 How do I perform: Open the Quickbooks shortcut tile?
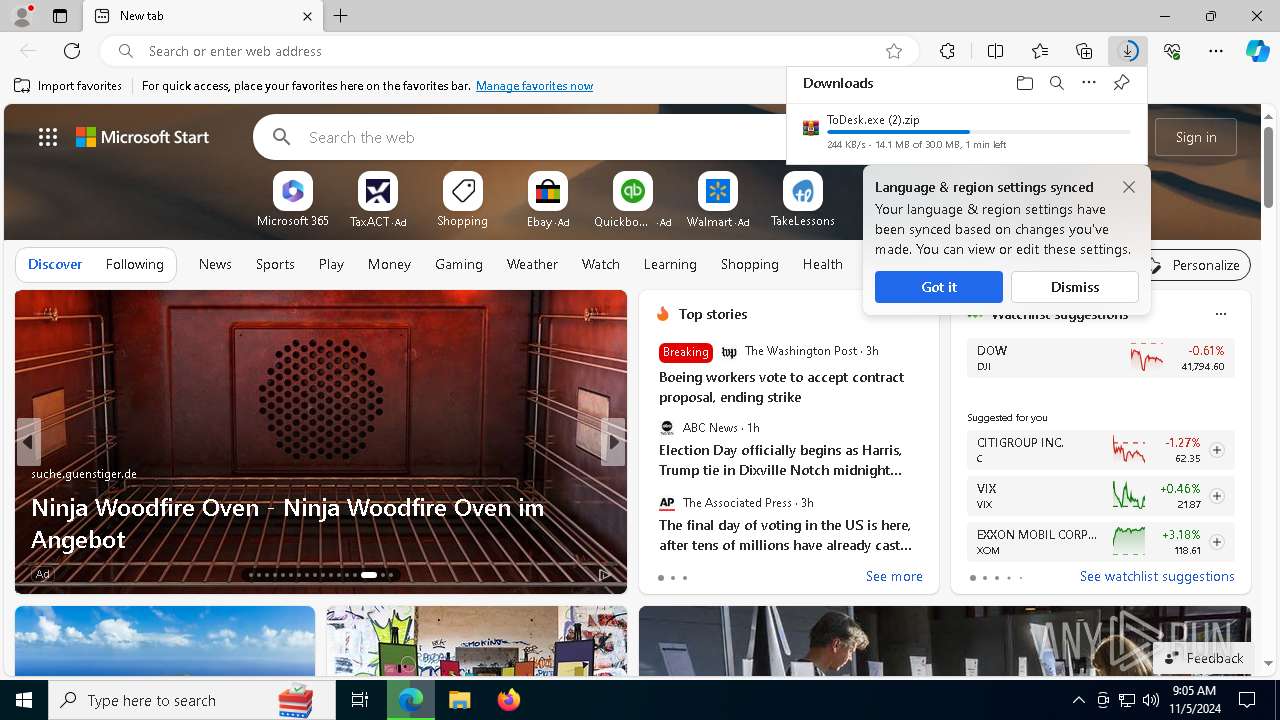pos(632,200)
